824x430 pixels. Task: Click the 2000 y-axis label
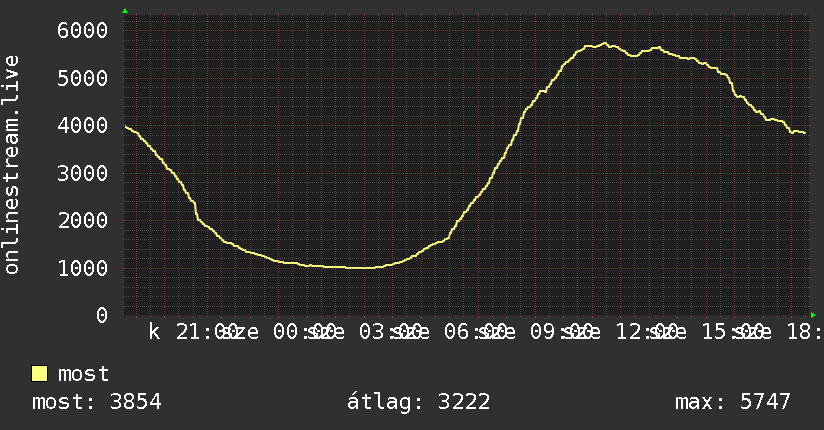[x=83, y=221]
